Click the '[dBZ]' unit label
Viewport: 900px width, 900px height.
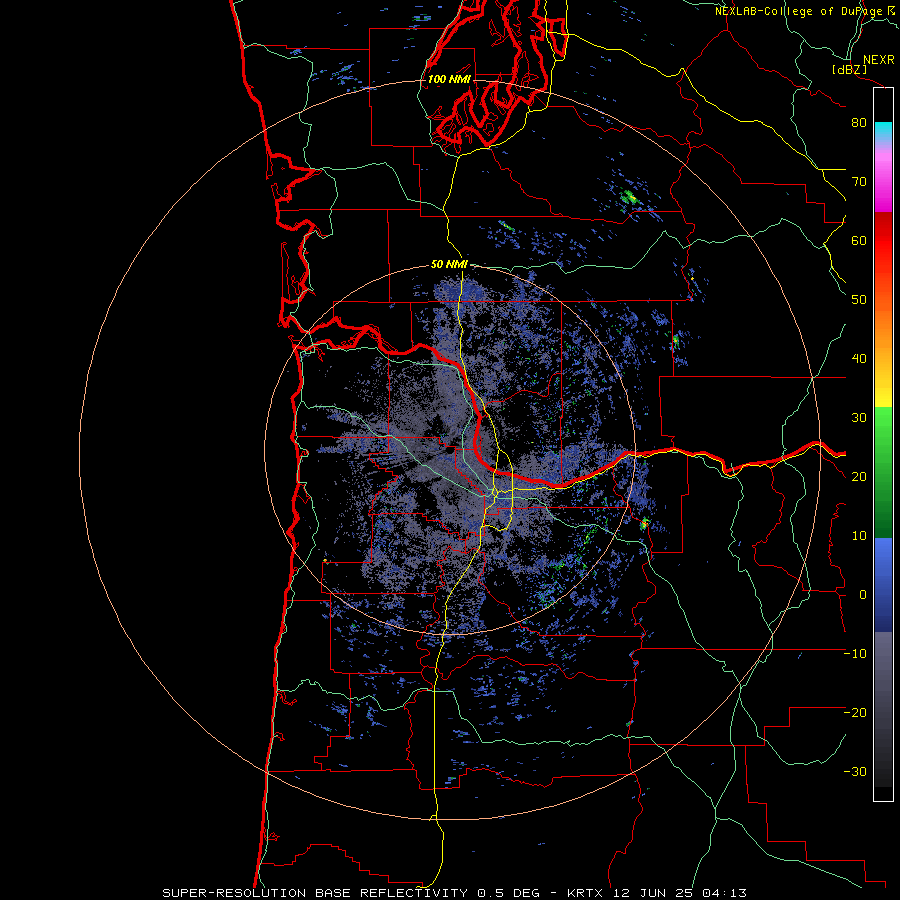point(849,70)
